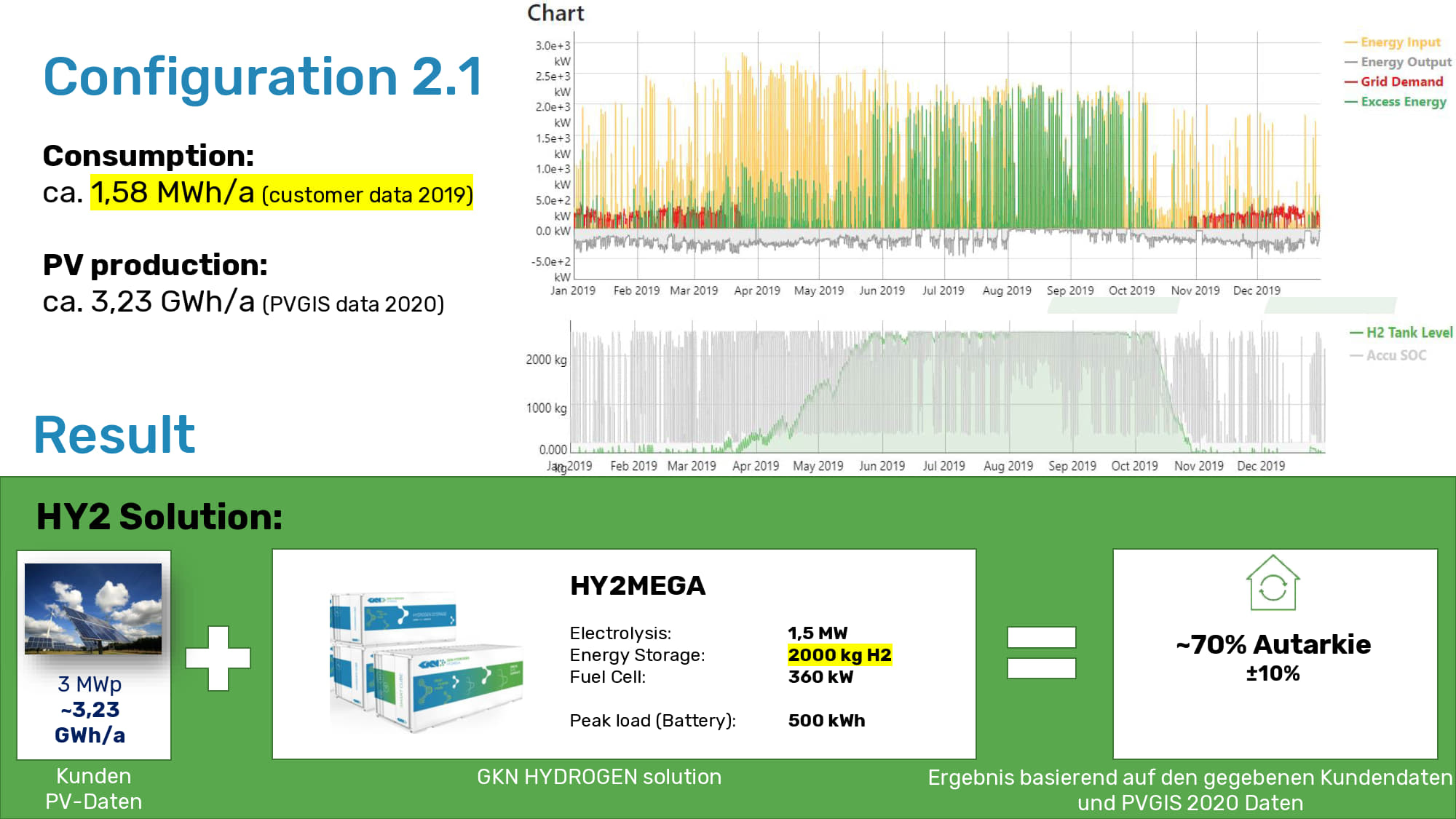This screenshot has width=1456, height=819.
Task: Click the PV production: label
Action: (155, 265)
